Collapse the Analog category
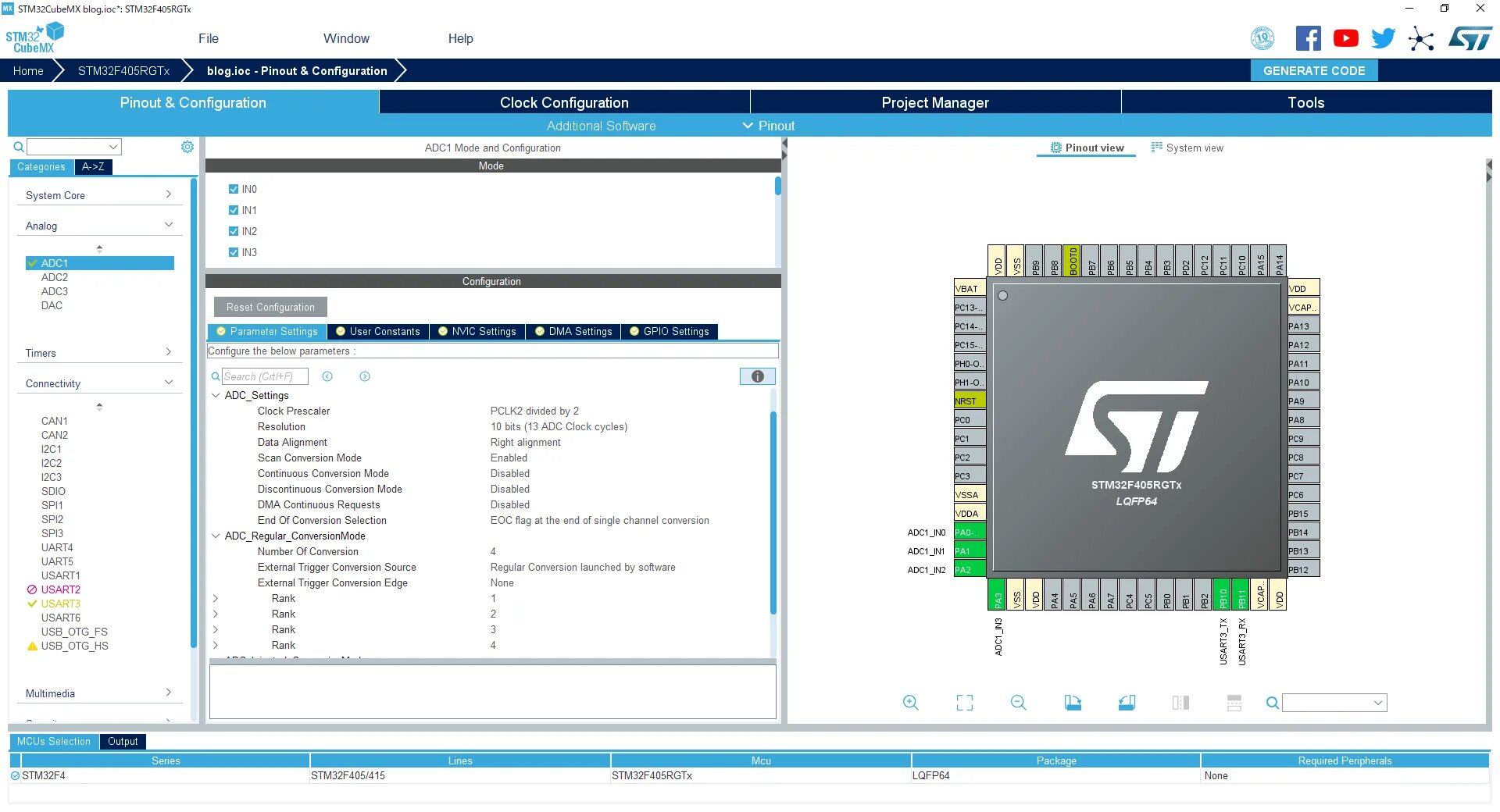 click(98, 226)
